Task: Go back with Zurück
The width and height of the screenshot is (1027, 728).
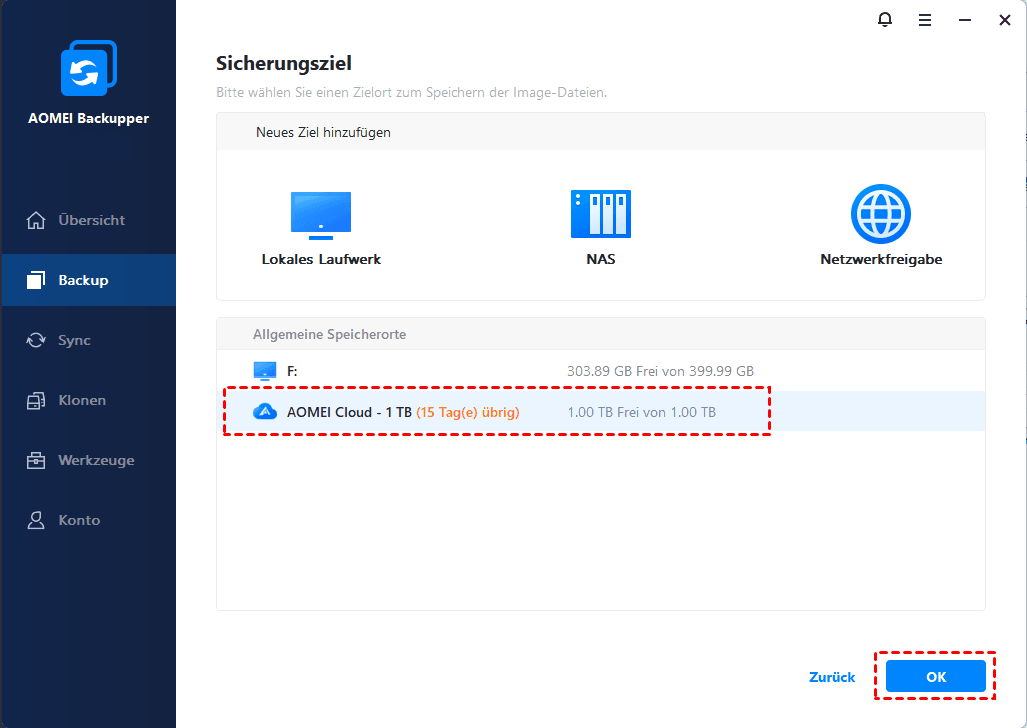Action: coord(832,677)
